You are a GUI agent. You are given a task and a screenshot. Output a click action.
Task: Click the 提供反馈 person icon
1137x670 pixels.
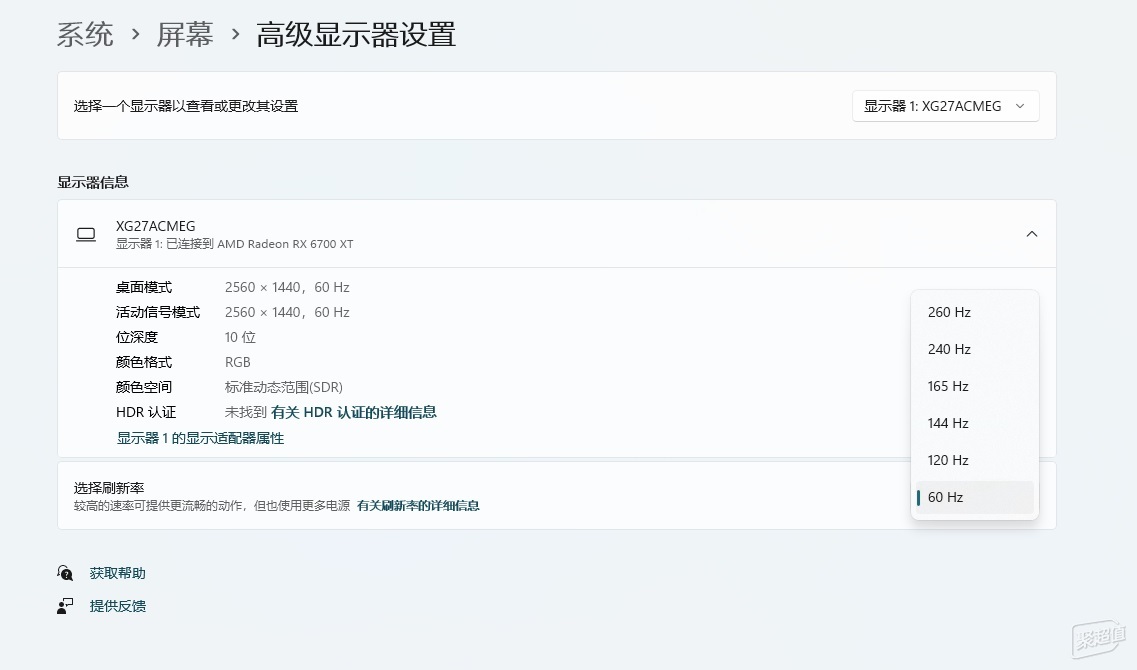65,606
